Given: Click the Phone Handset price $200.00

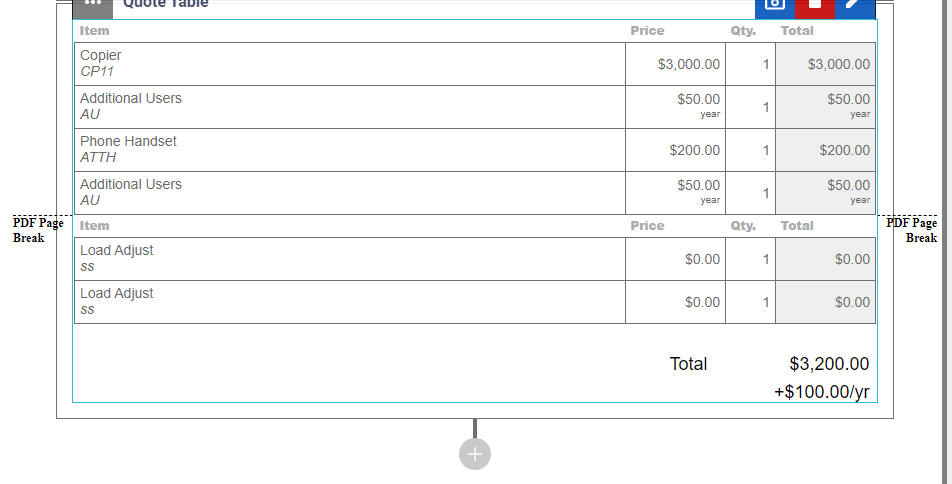Looking at the screenshot, I should [695, 150].
